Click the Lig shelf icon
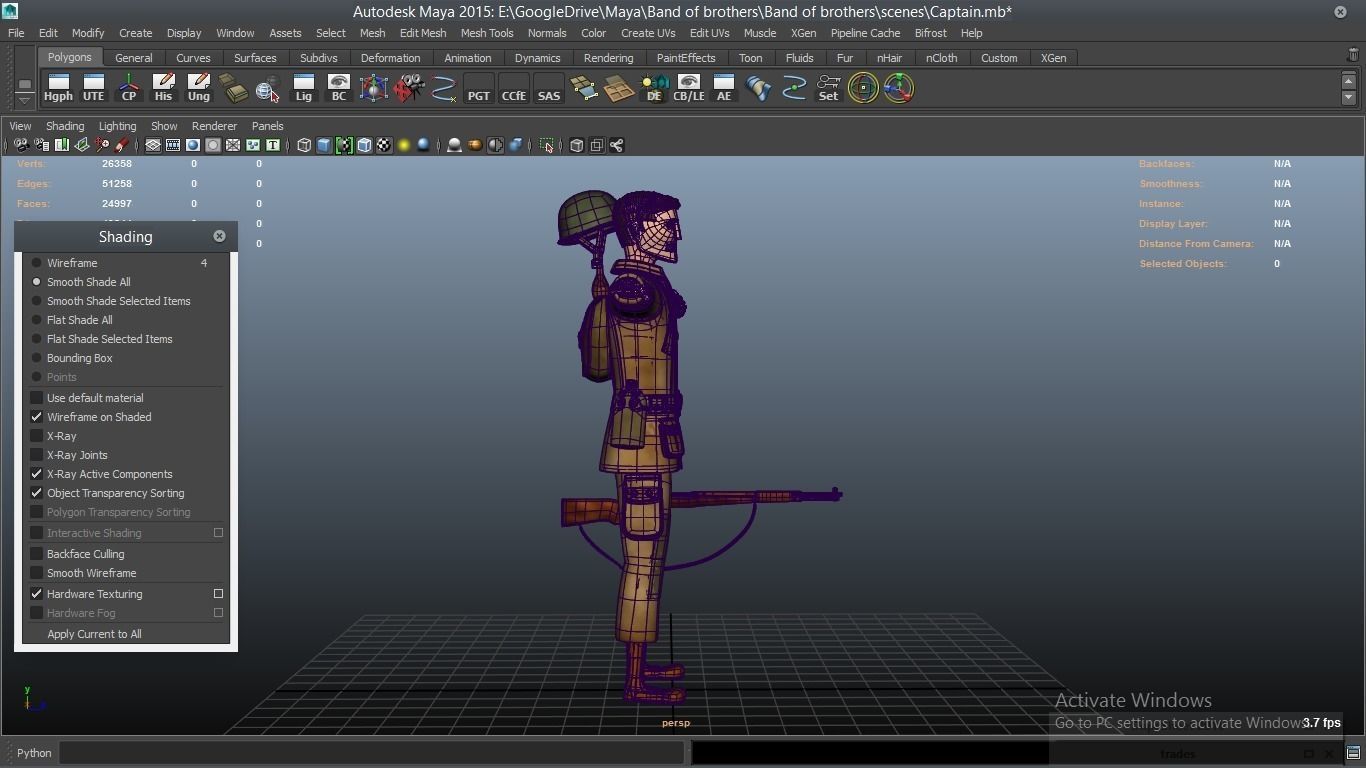1366x768 pixels. [303, 88]
